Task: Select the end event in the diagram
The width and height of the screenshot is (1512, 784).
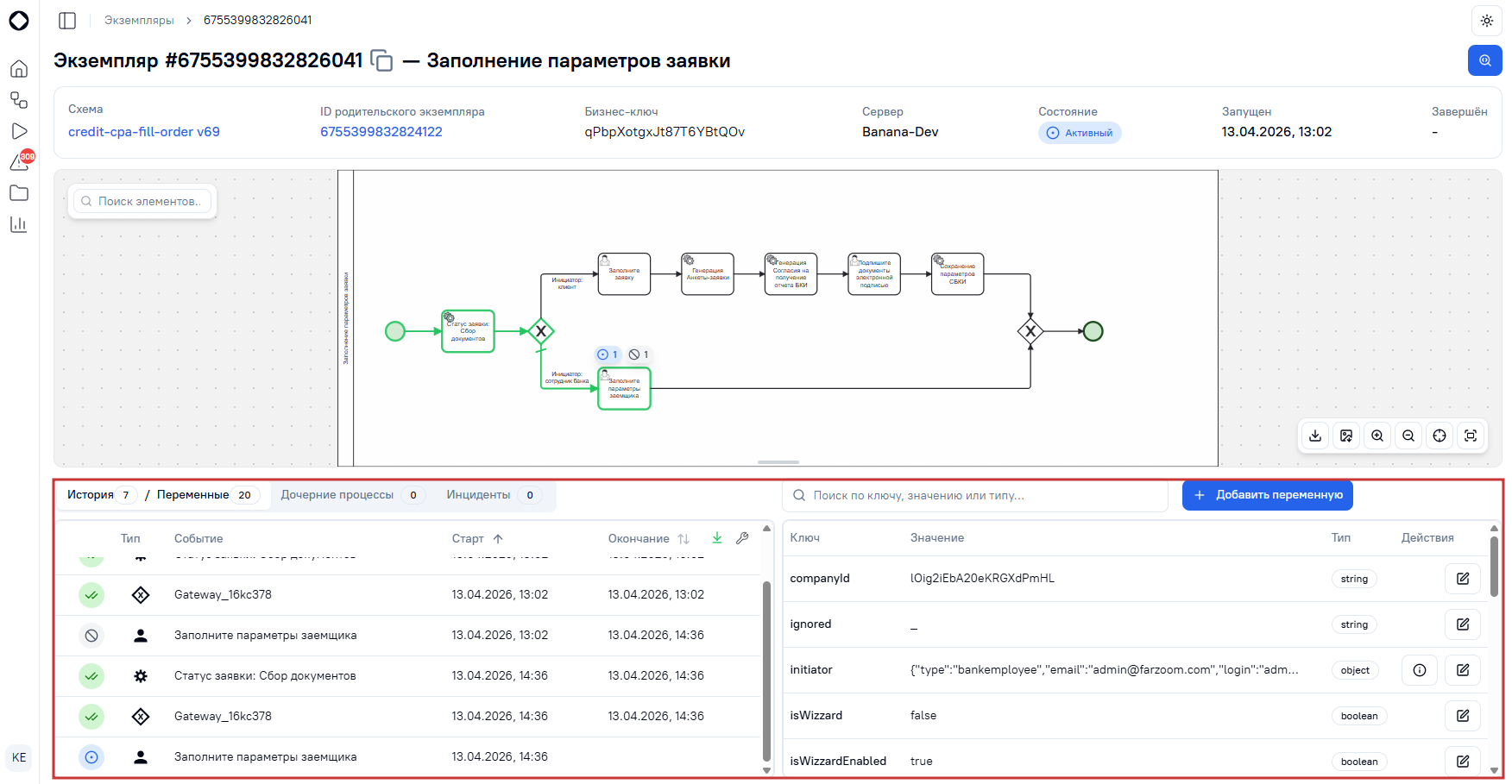Action: 1093,331
